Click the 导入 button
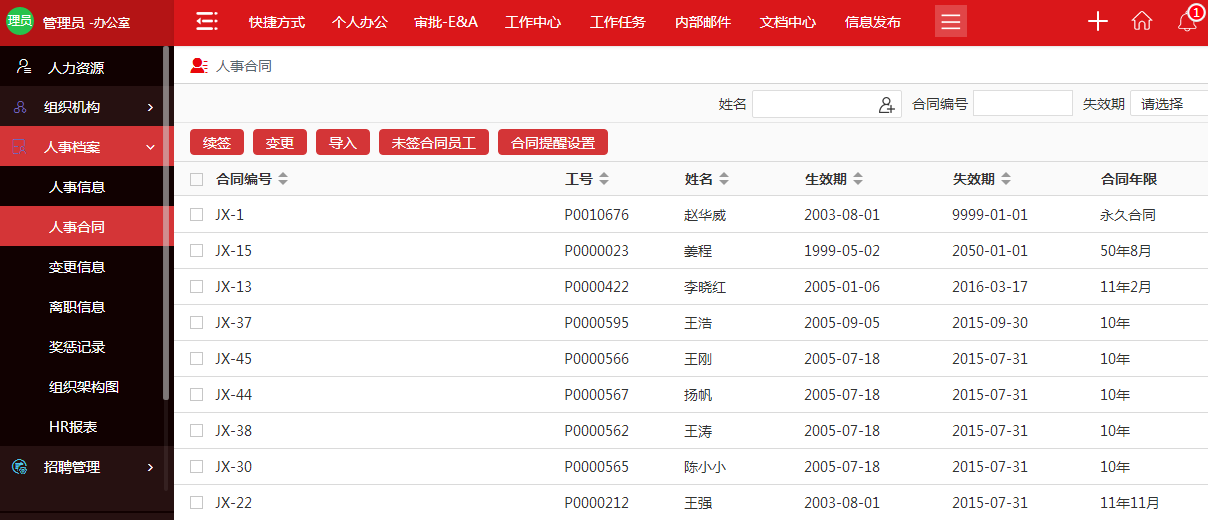This screenshot has width=1208, height=520. click(343, 143)
